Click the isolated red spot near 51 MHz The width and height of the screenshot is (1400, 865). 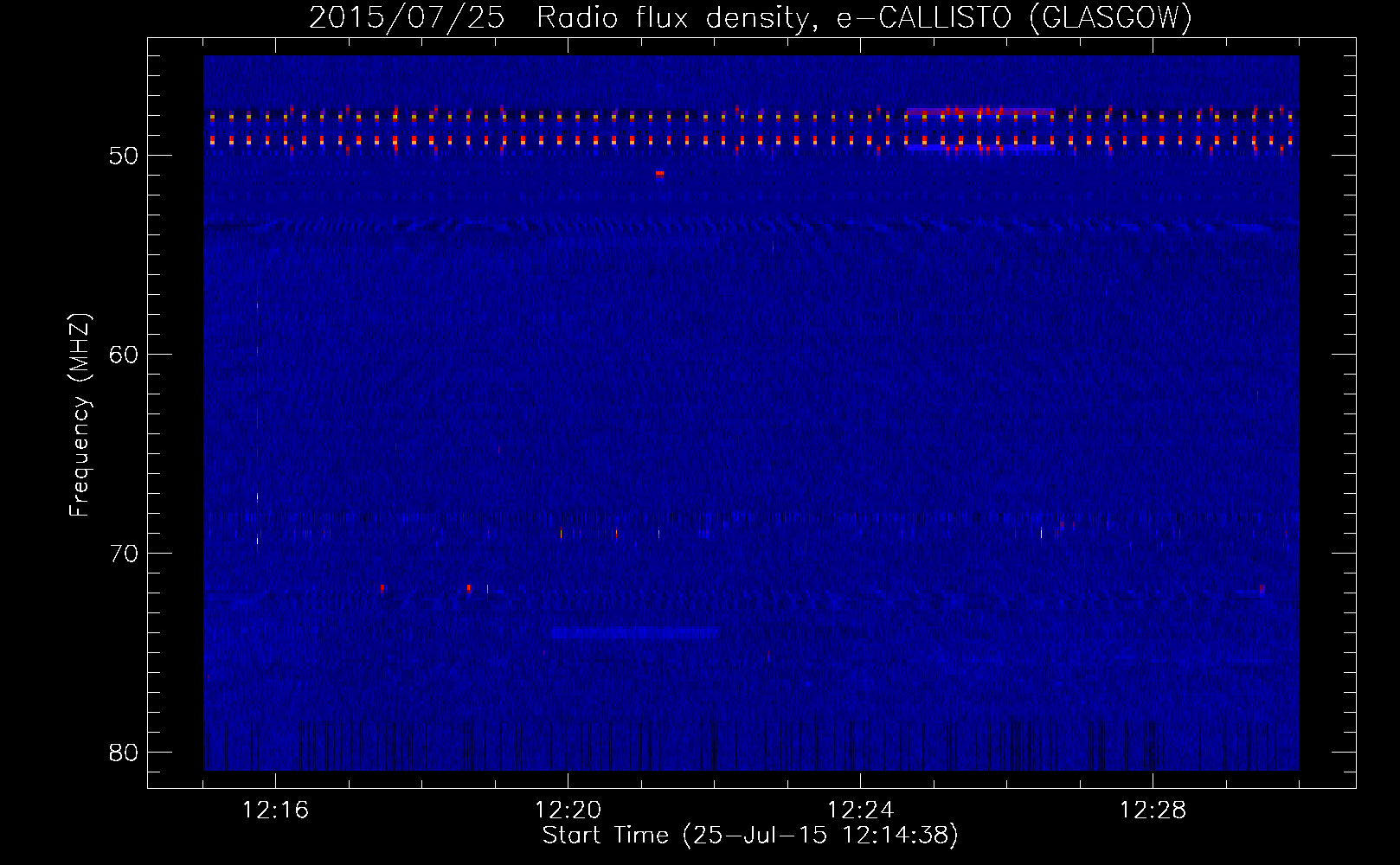[659, 174]
